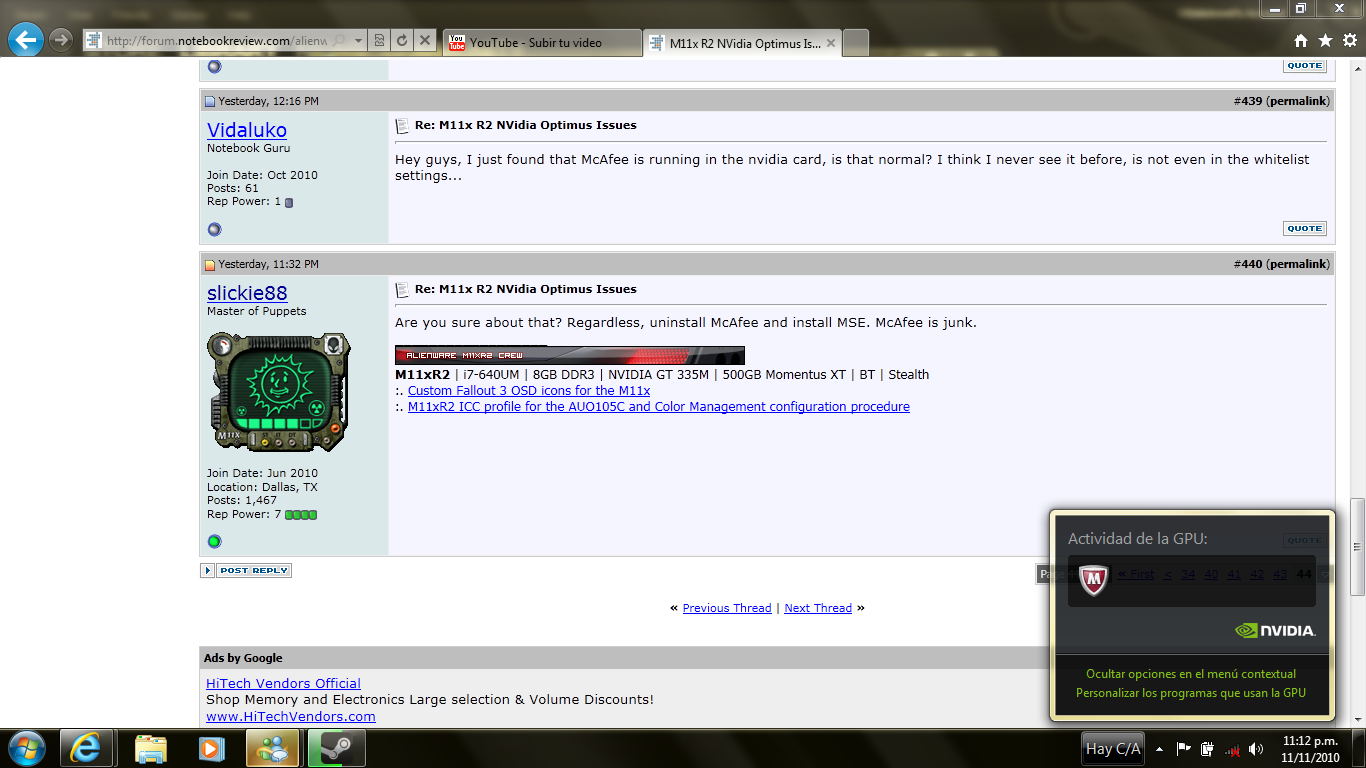Click the NVIDIA logo in the popup
This screenshot has width=1366, height=768.
(1275, 631)
